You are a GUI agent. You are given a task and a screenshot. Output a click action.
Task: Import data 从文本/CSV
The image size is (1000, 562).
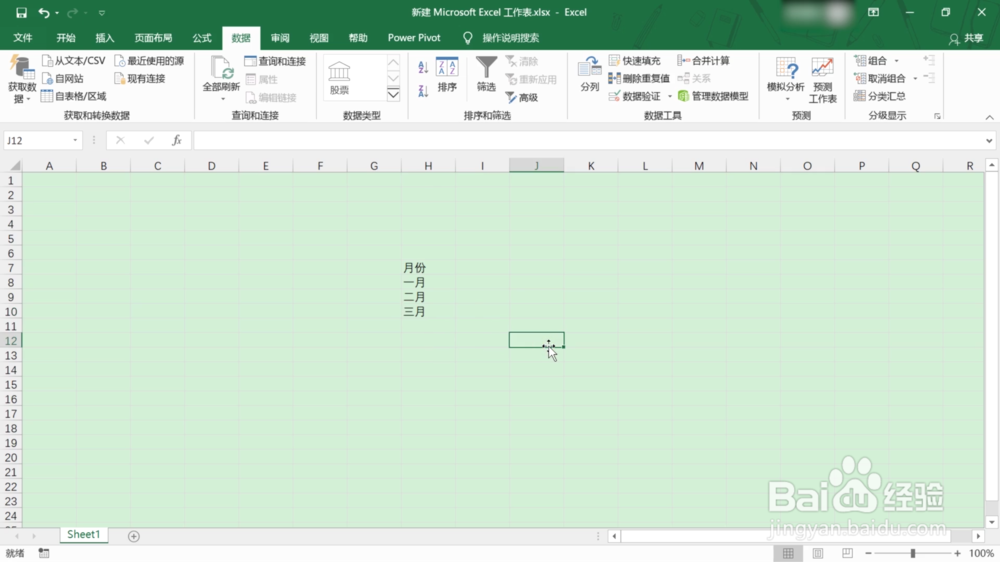click(73, 61)
